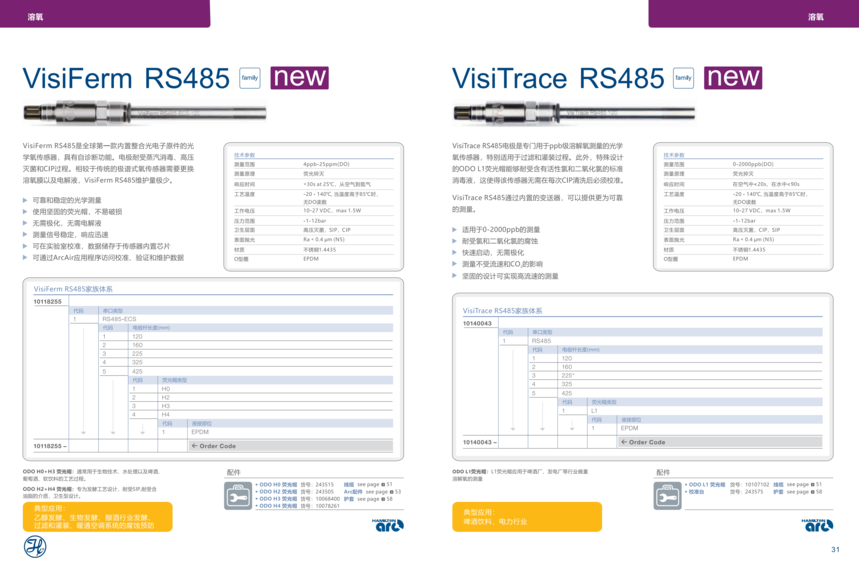The image size is (859, 573).
Task: Click the family badge beside VisiFerm RS485
Action: tap(250, 78)
